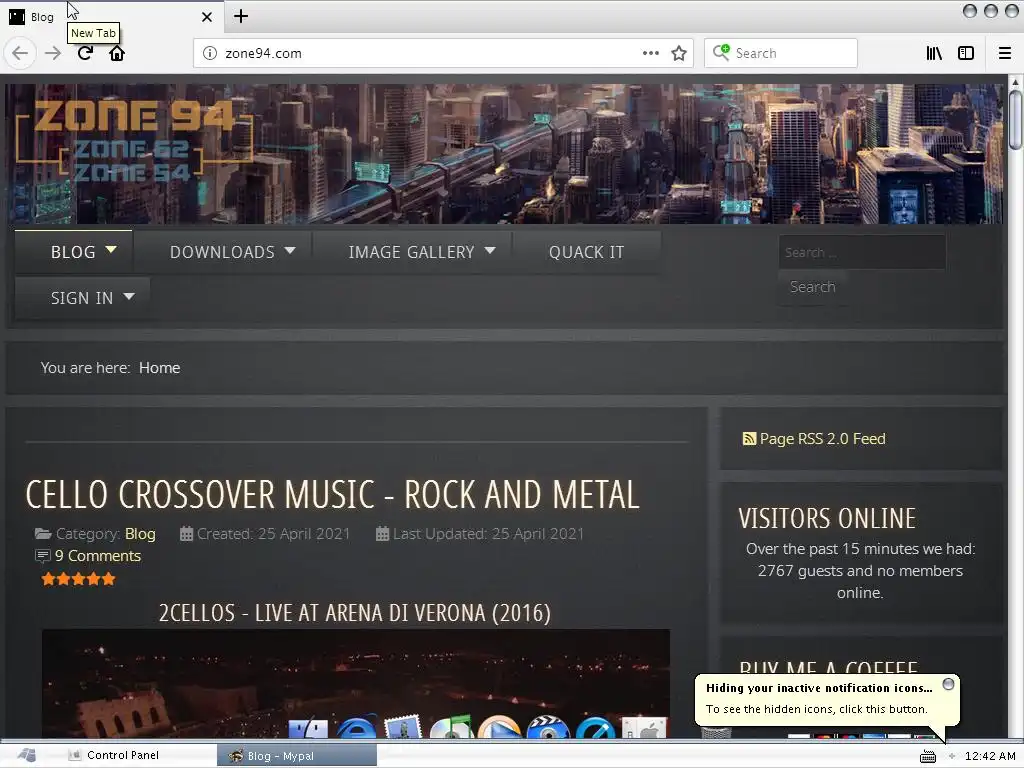Open the BLOG menu
Screen dimensions: 1024x768
[73, 252]
